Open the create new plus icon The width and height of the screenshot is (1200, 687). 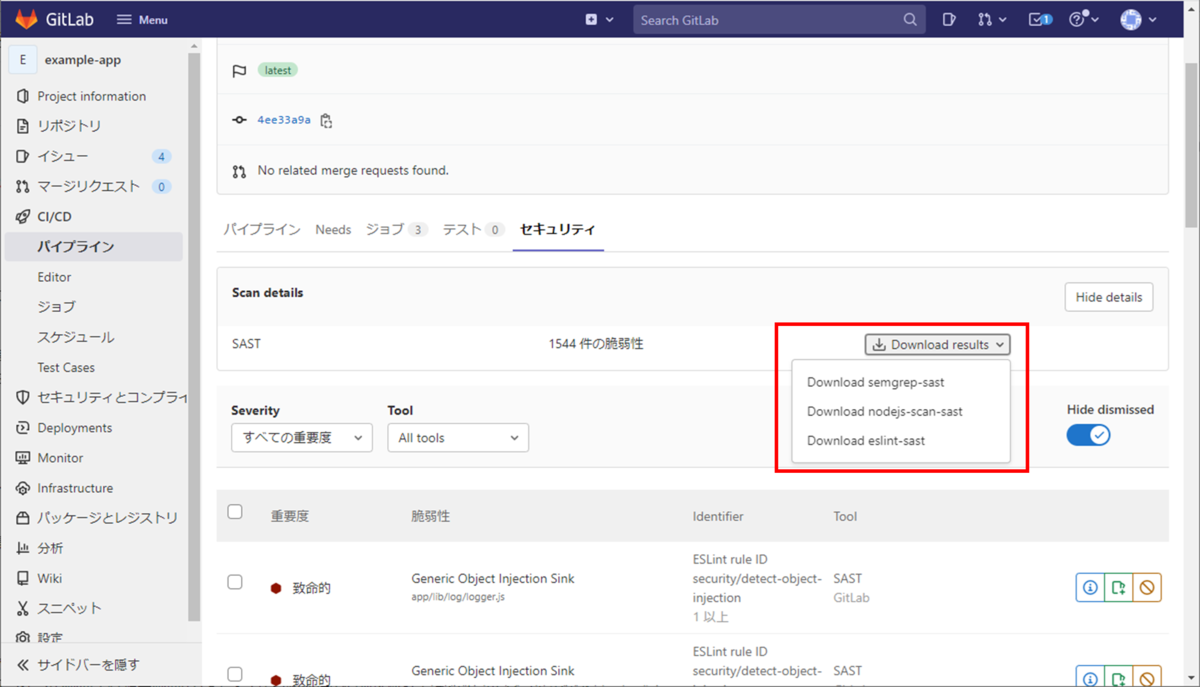(592, 19)
